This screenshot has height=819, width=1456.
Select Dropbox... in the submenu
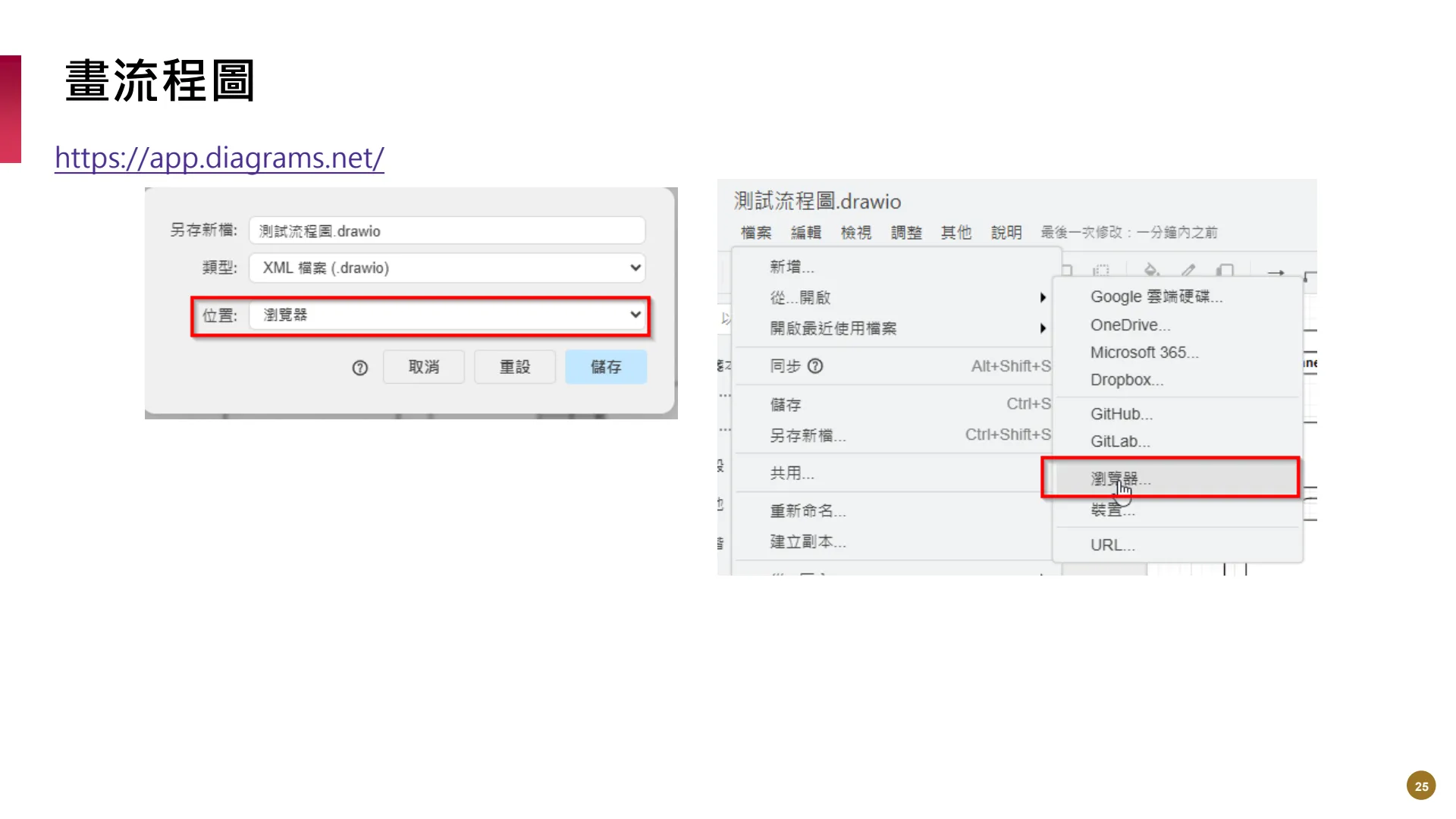[x=1178, y=380]
